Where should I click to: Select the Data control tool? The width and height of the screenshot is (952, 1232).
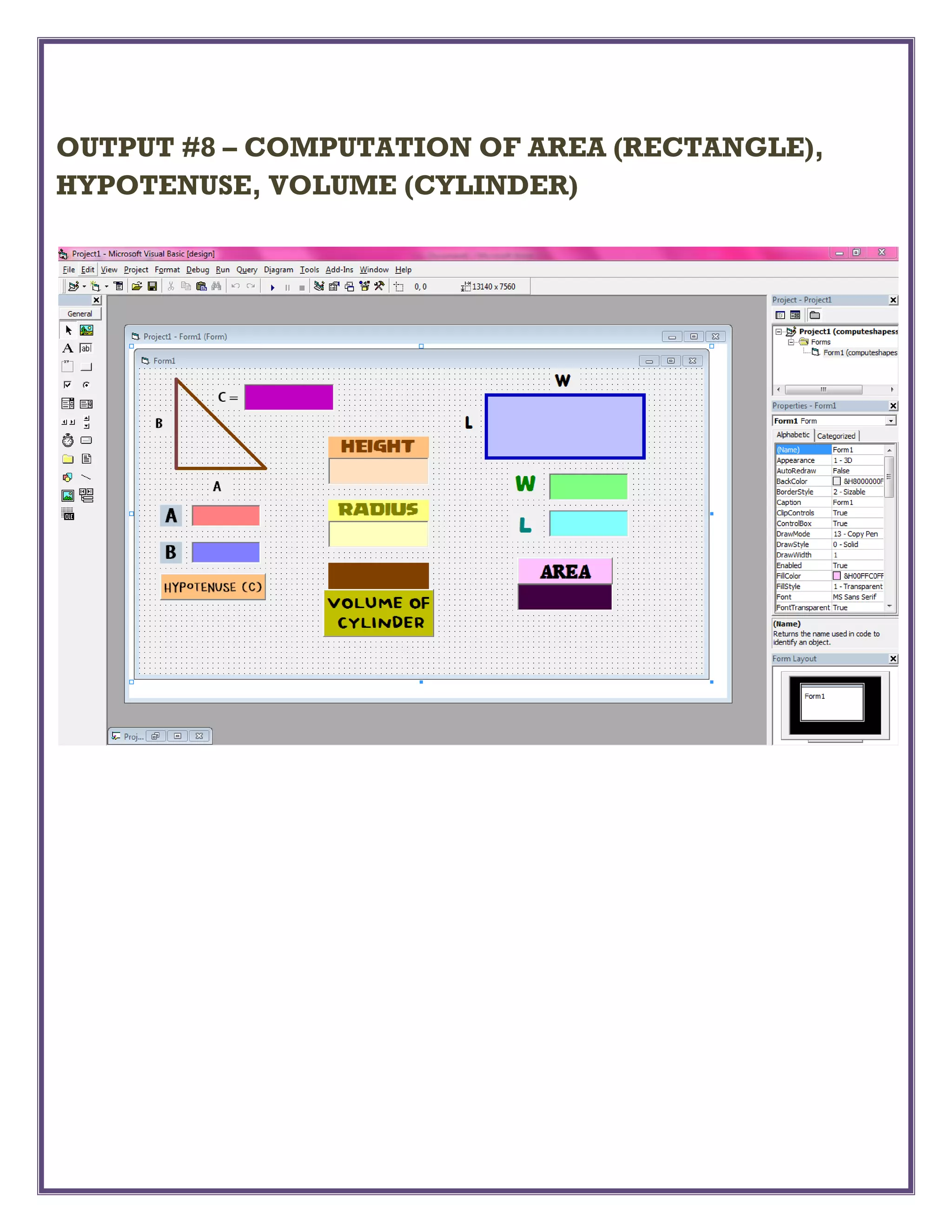(86, 495)
